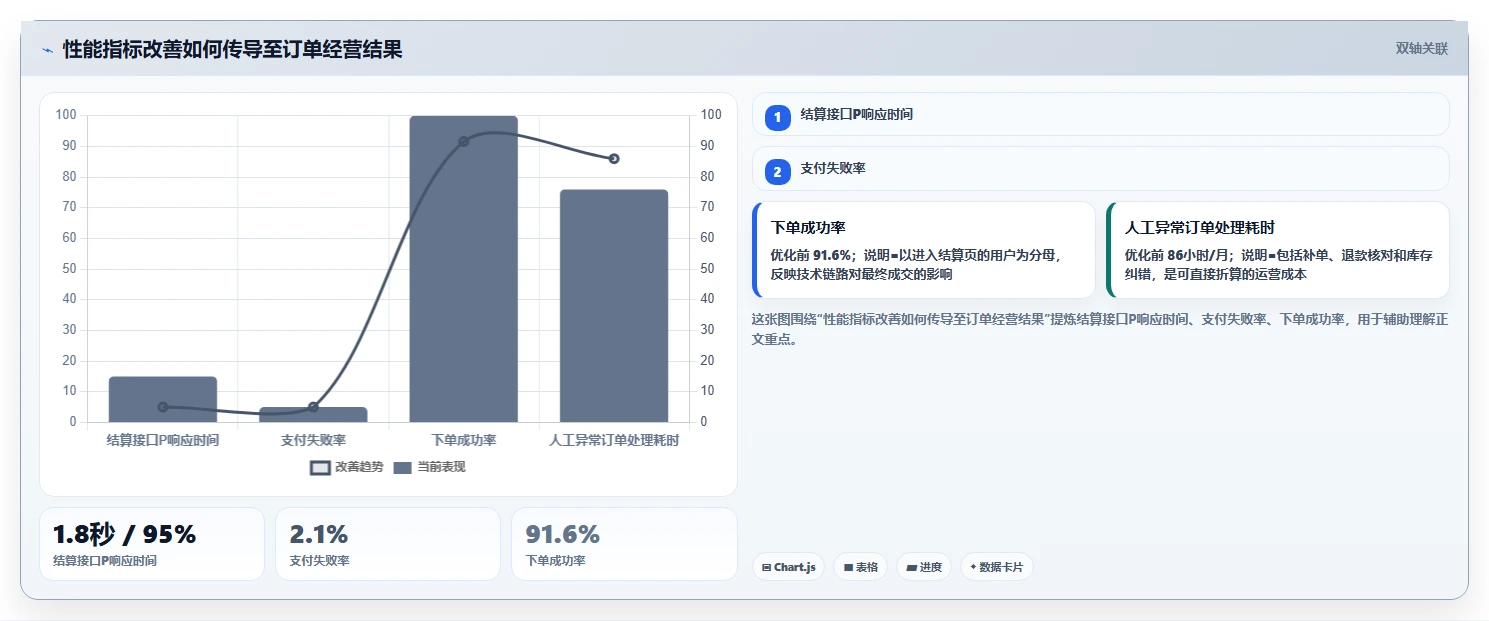Open the 结算接口P响应时间 numbered list row

(1100, 114)
